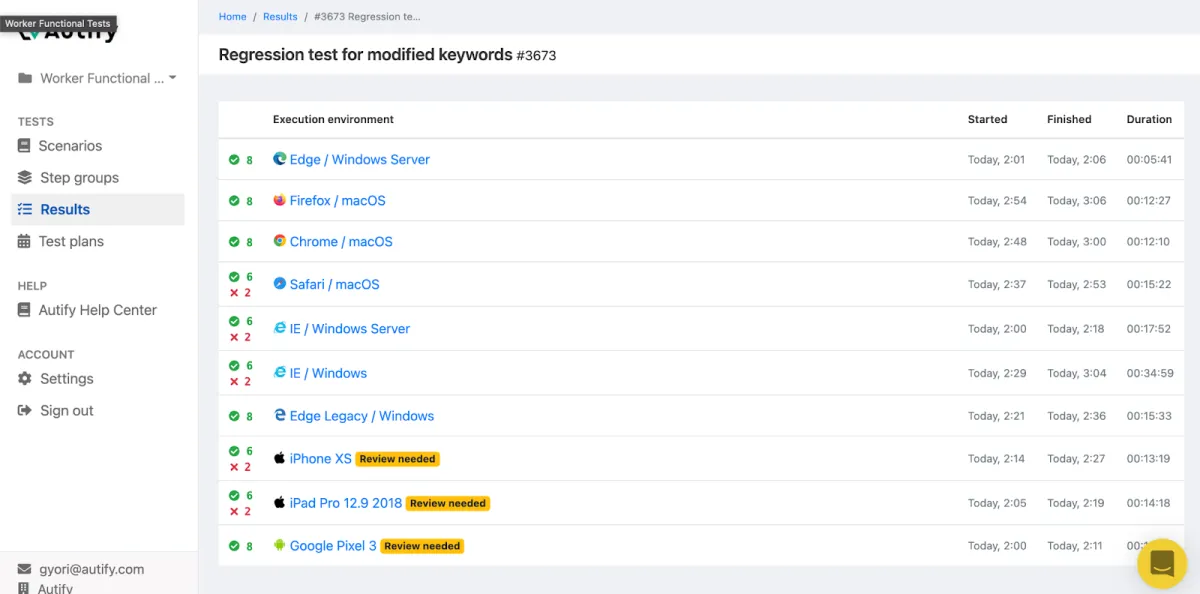
Task: Open Edge Legacy / Windows result
Action: 362,416
